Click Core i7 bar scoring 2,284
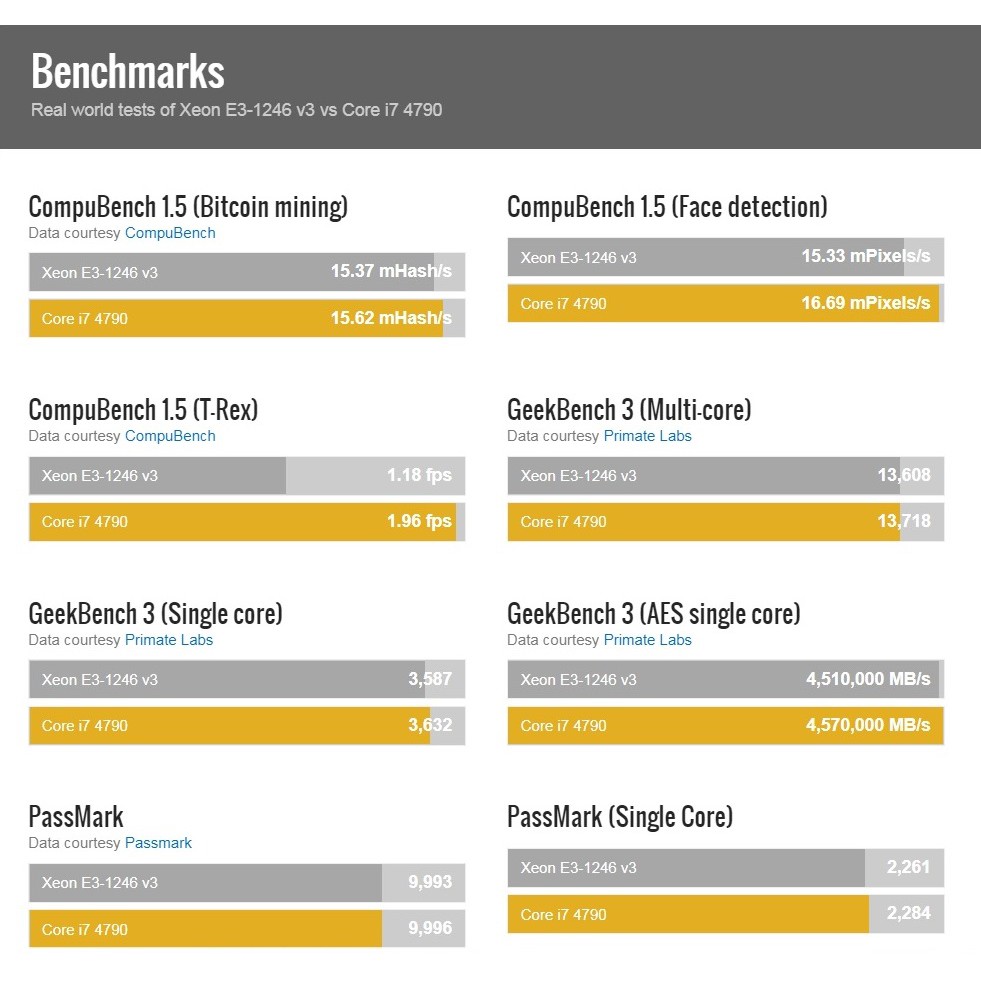This screenshot has width=981, height=981. pyautogui.click(x=725, y=914)
